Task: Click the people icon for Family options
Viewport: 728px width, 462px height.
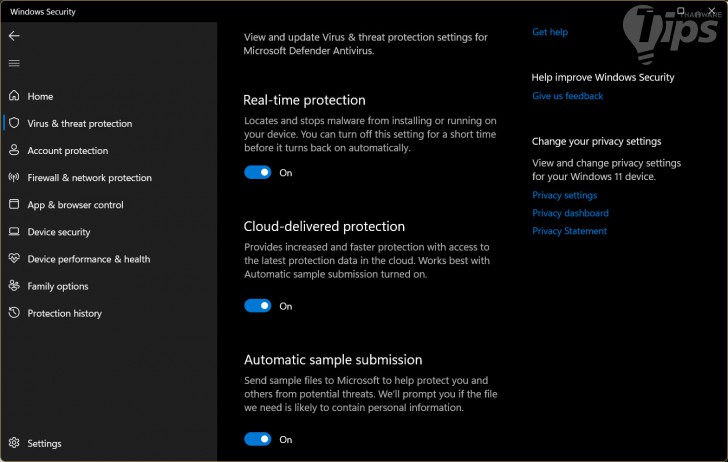Action: (14, 286)
